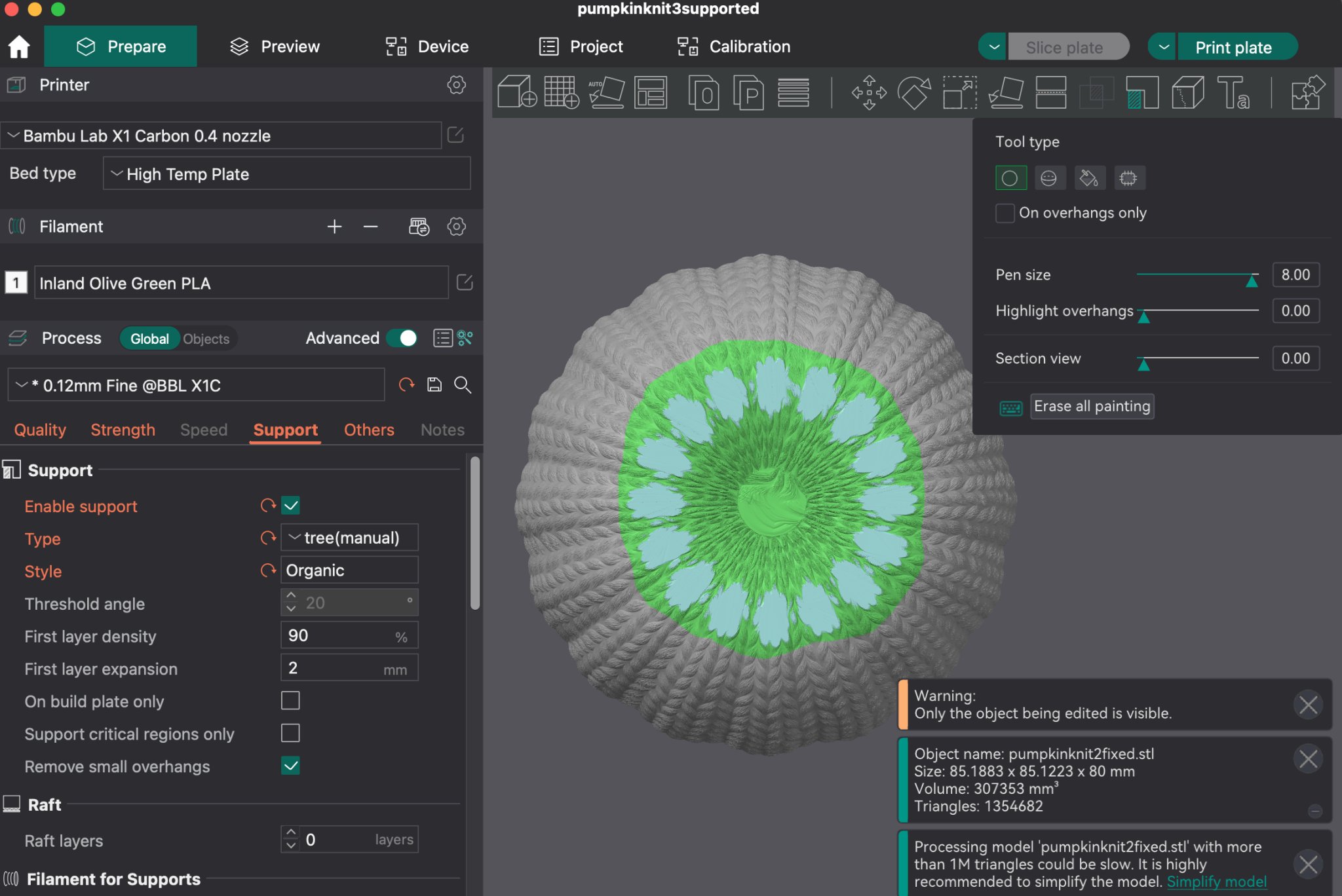Turn off the Advanced toggle switch

pos(402,338)
